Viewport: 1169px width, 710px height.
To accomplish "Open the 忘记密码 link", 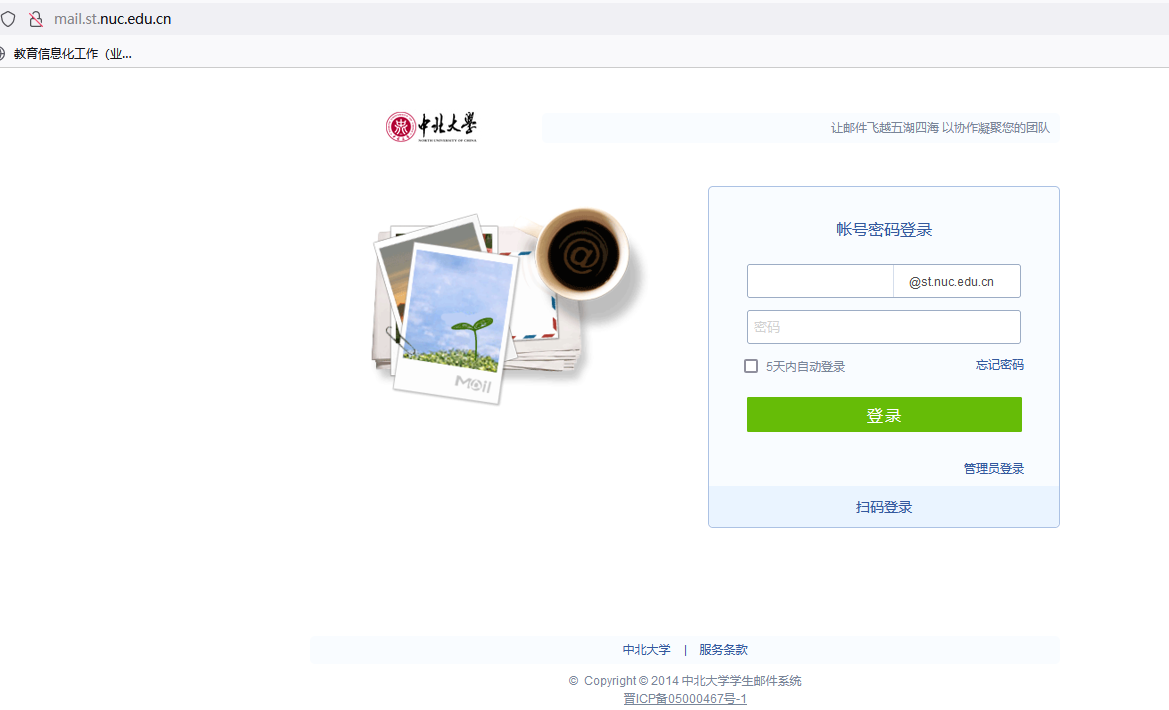I will coord(1000,365).
